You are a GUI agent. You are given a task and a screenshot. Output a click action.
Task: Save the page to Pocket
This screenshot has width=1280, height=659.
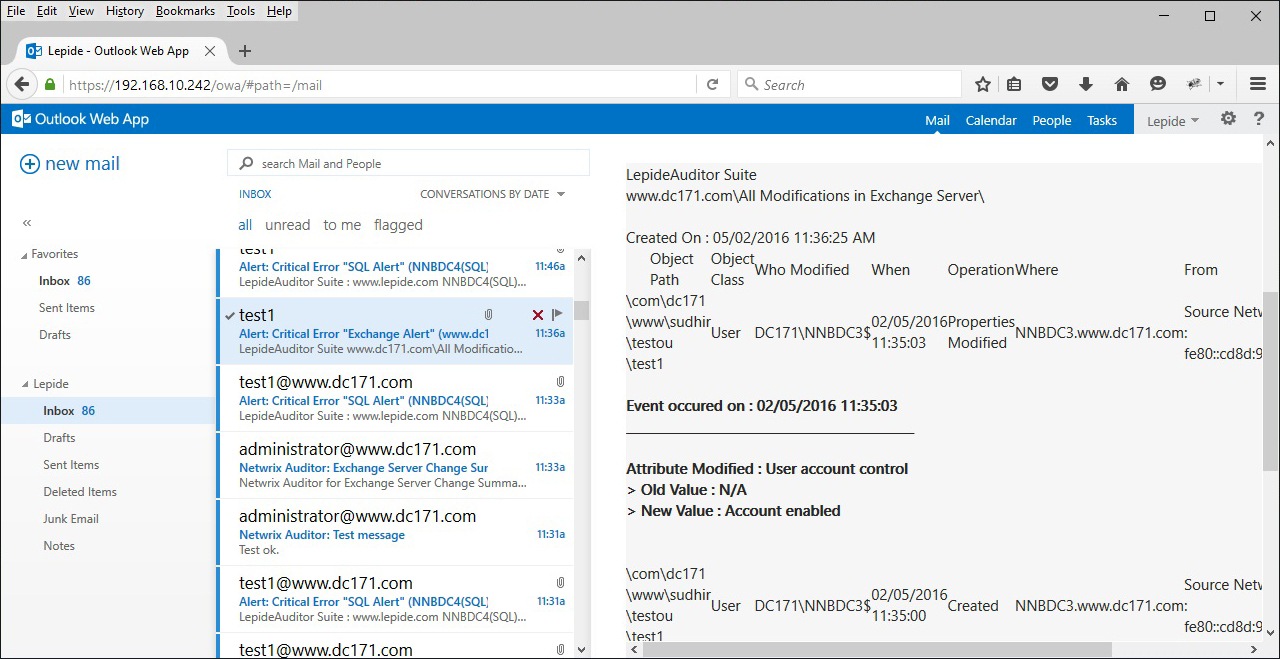1050,84
